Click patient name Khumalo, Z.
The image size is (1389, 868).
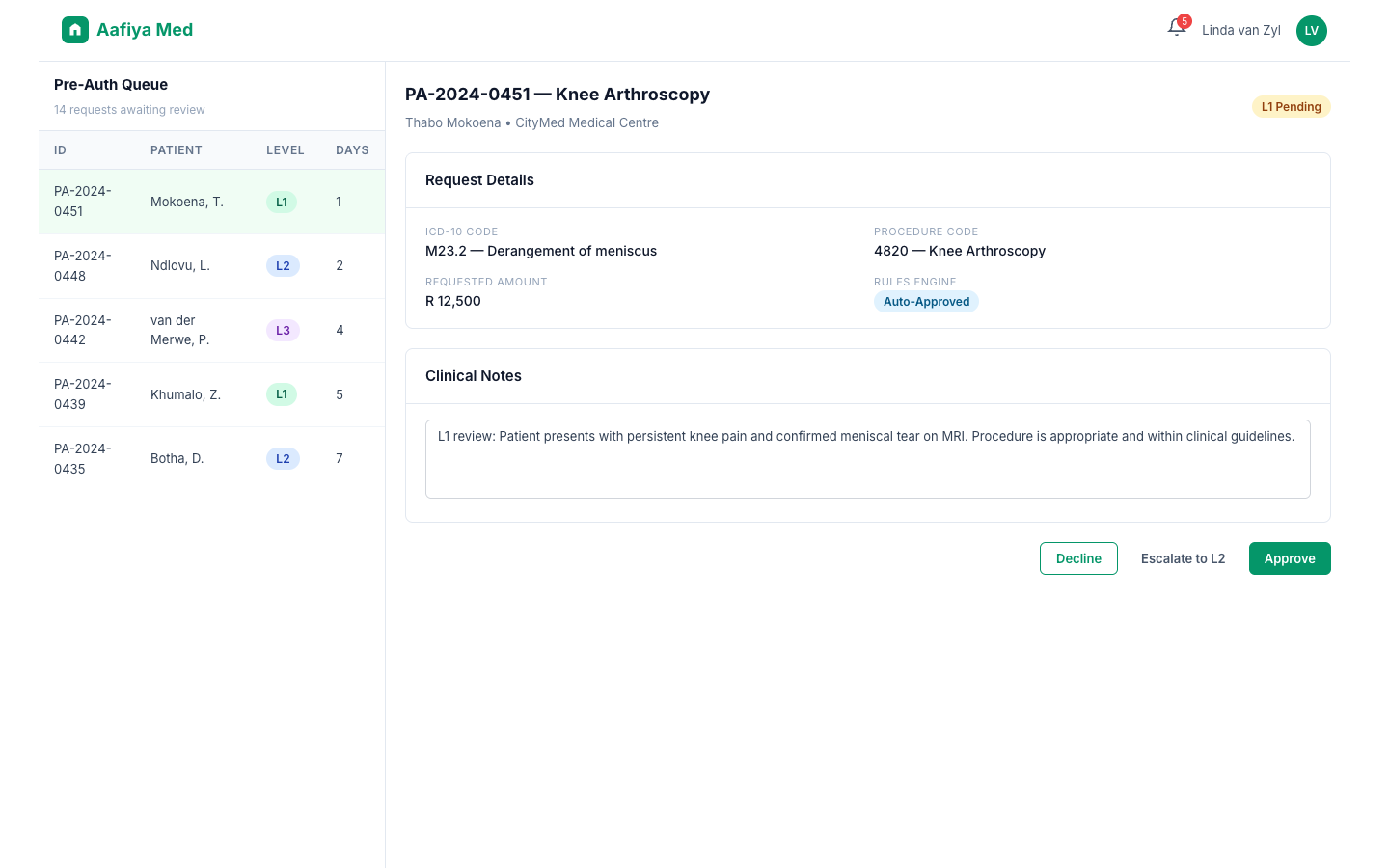coord(186,394)
